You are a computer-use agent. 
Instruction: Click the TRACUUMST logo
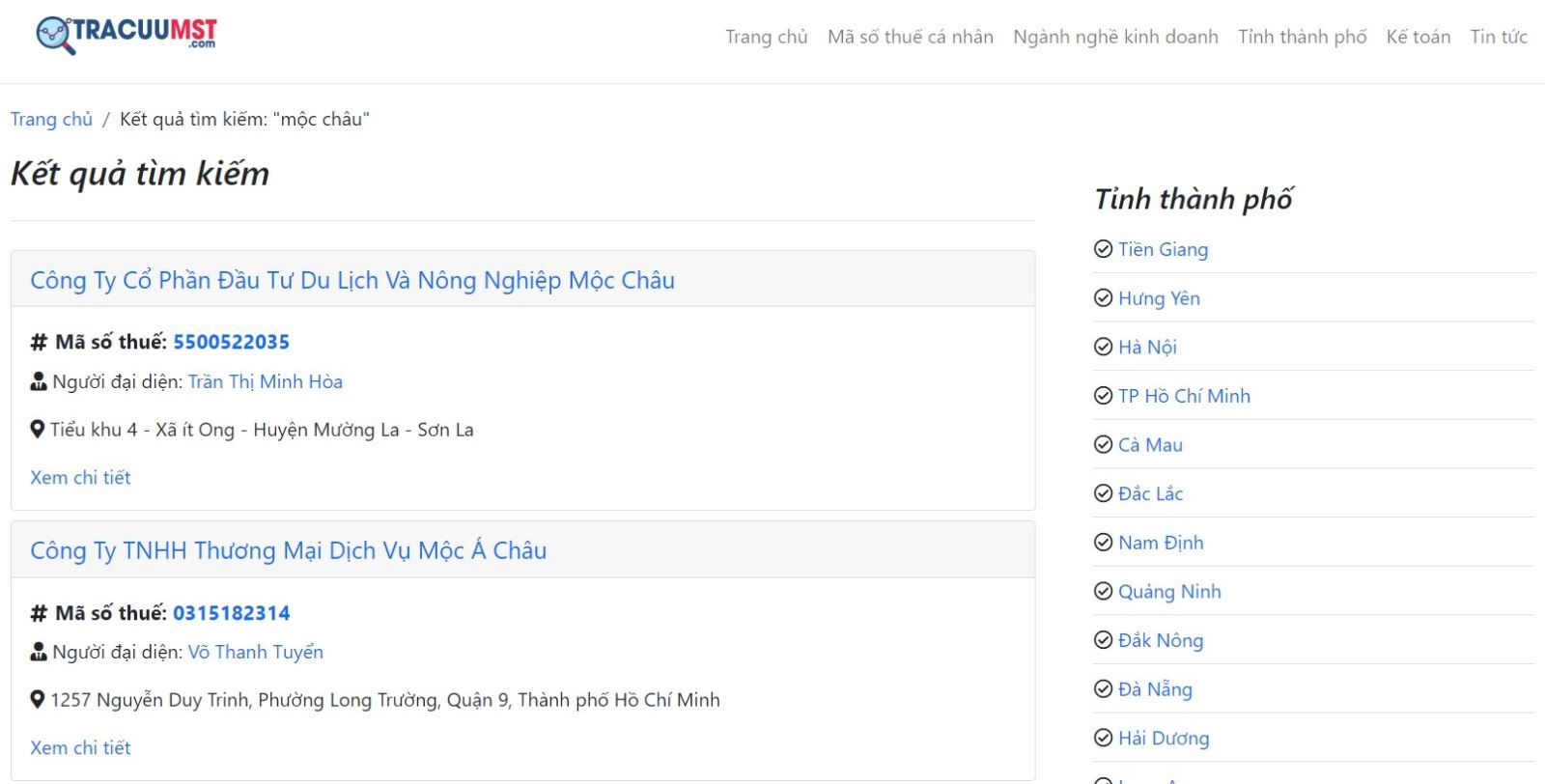click(x=126, y=35)
